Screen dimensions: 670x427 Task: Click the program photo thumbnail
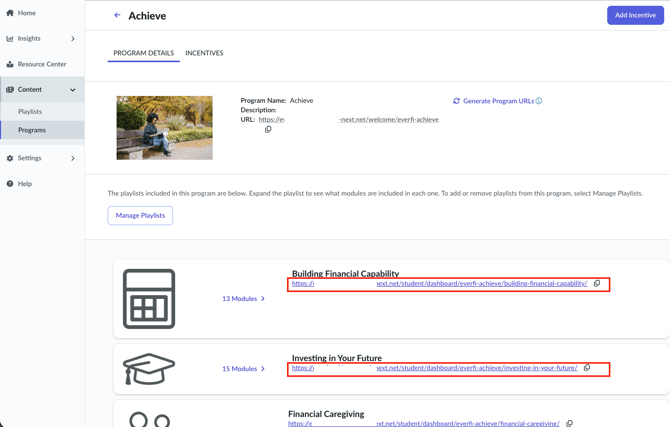click(x=165, y=128)
